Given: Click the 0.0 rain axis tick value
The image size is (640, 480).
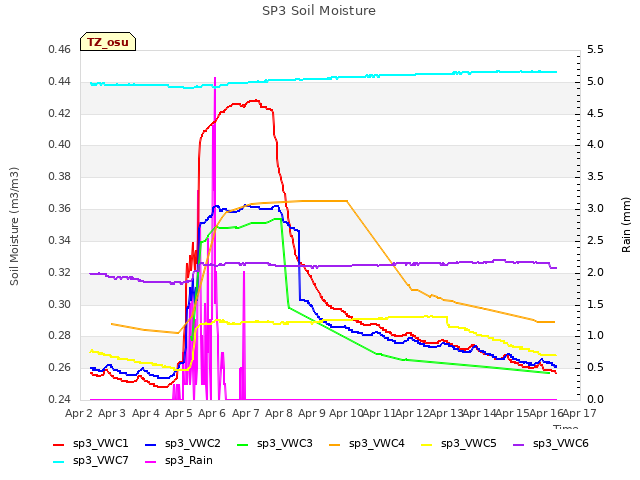Looking at the screenshot, I should coord(595,399).
